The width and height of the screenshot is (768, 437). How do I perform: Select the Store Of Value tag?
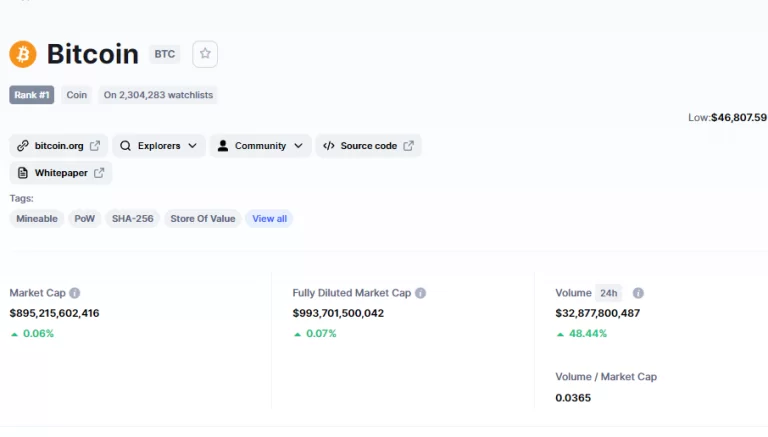click(202, 219)
